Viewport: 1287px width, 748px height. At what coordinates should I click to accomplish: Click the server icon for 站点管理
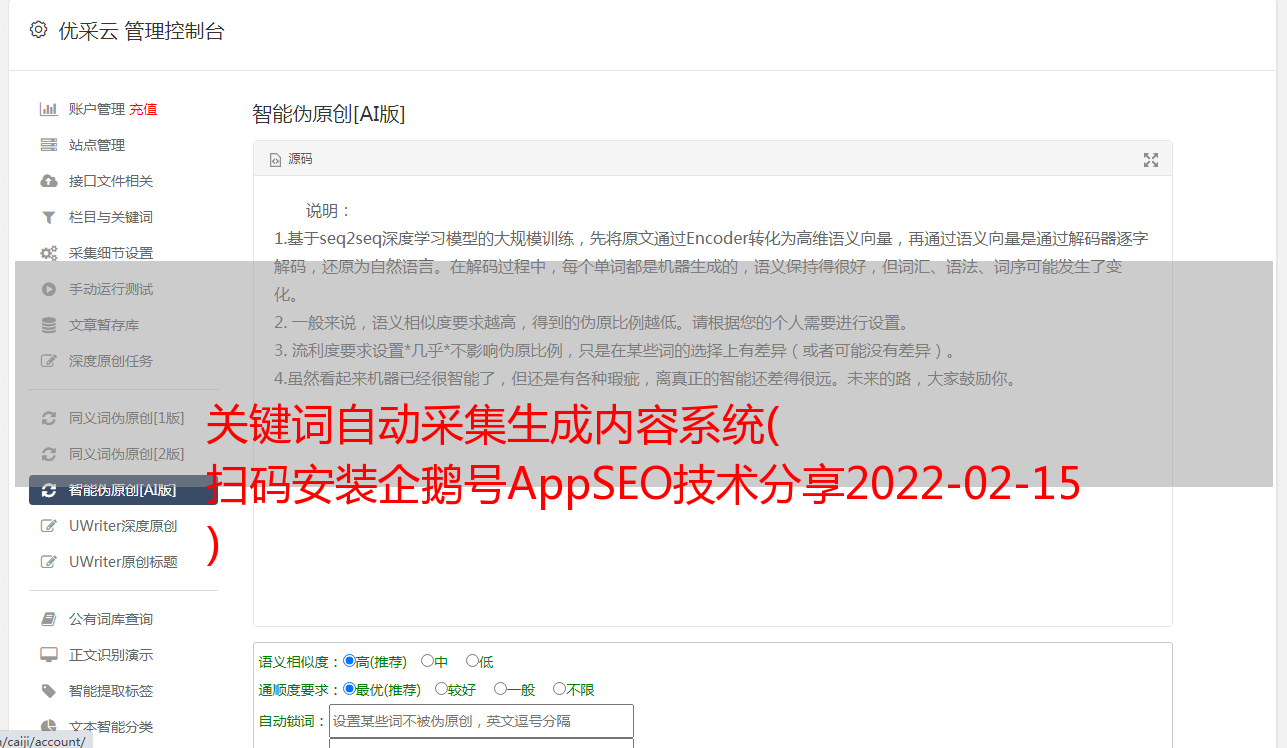pos(48,145)
